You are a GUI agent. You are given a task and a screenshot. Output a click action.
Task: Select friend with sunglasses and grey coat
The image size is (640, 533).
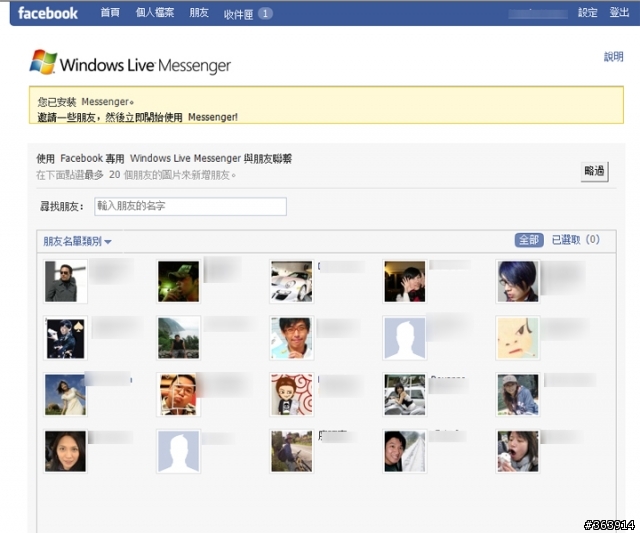click(65, 281)
